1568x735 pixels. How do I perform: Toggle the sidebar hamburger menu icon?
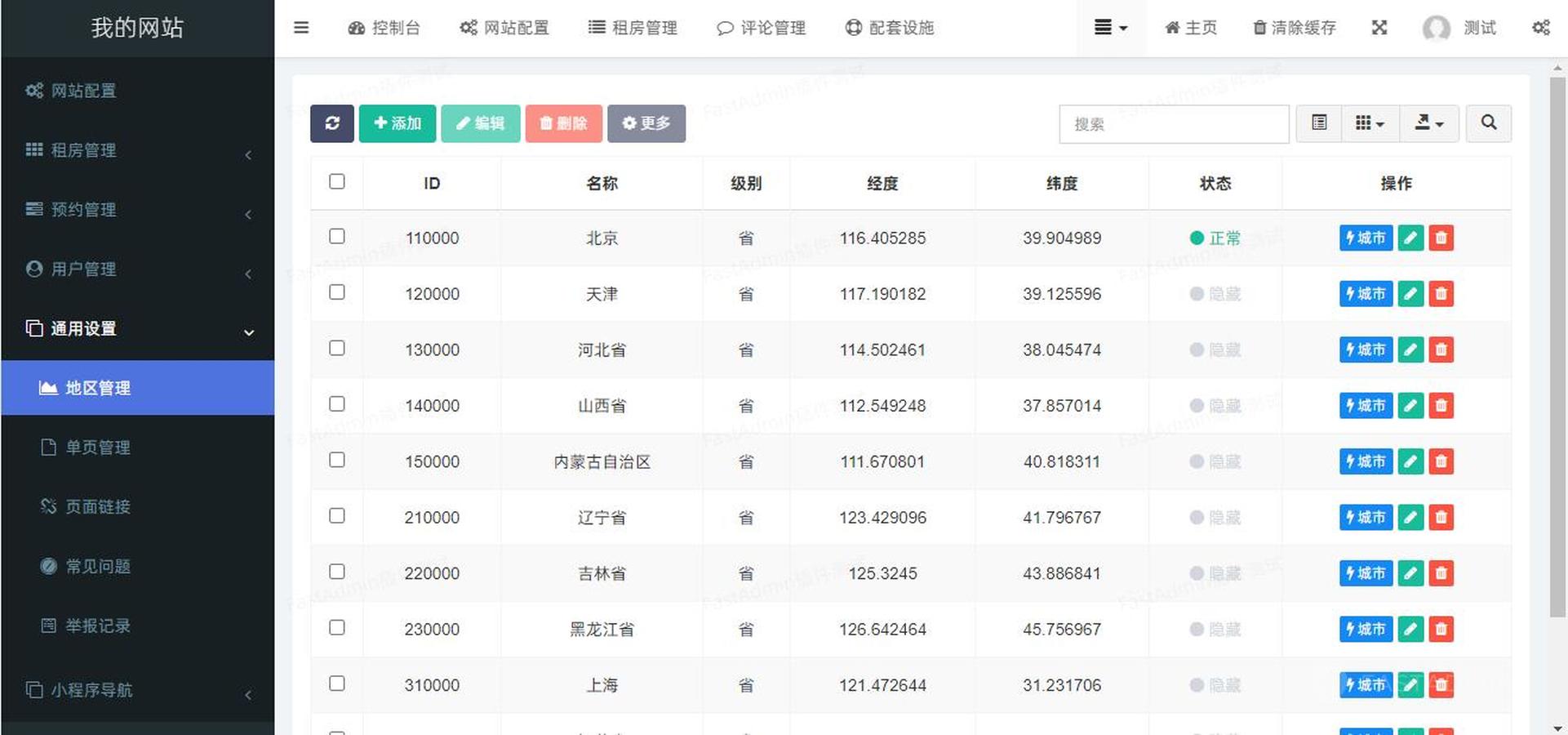[x=301, y=28]
